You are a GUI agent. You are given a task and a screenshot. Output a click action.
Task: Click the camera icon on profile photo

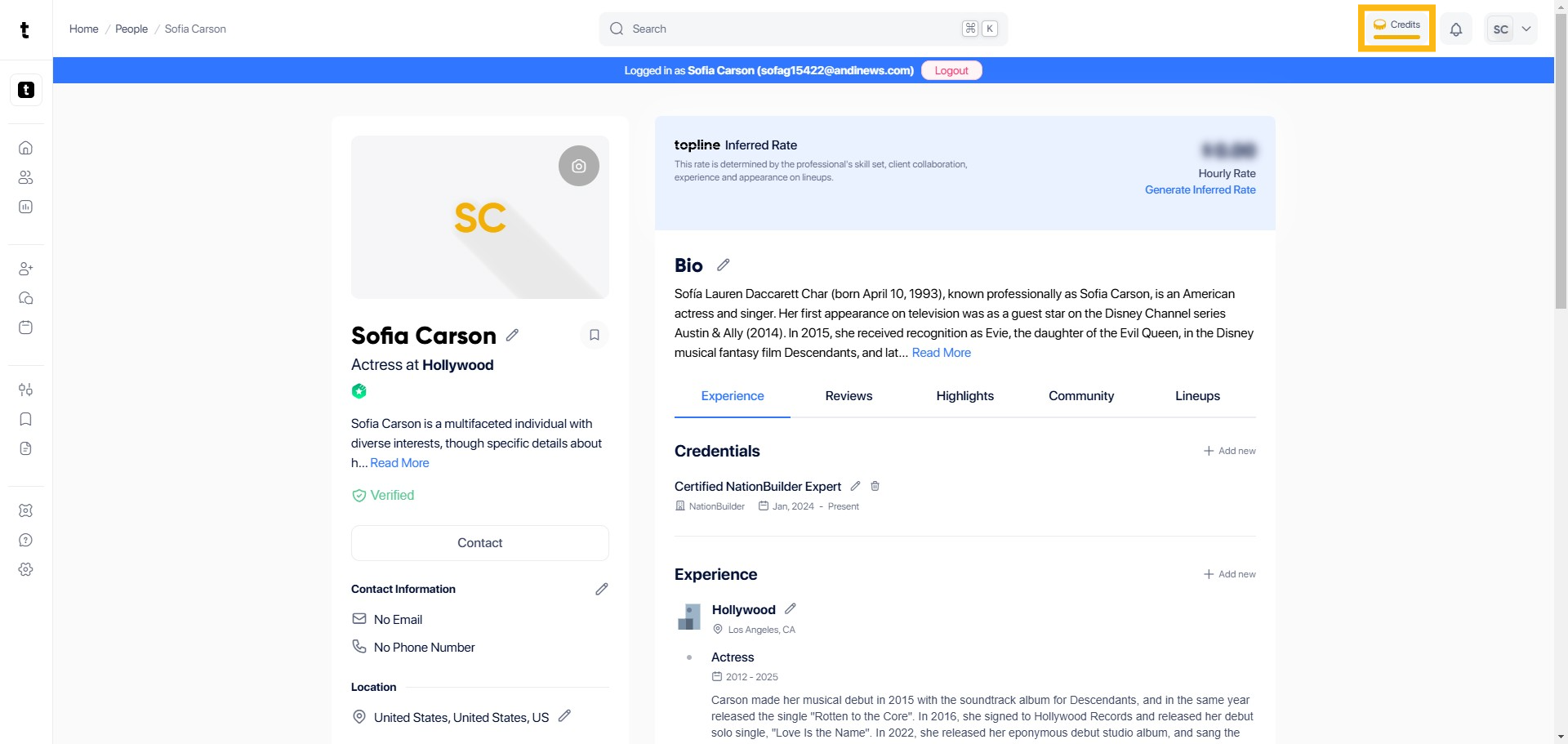tap(578, 166)
